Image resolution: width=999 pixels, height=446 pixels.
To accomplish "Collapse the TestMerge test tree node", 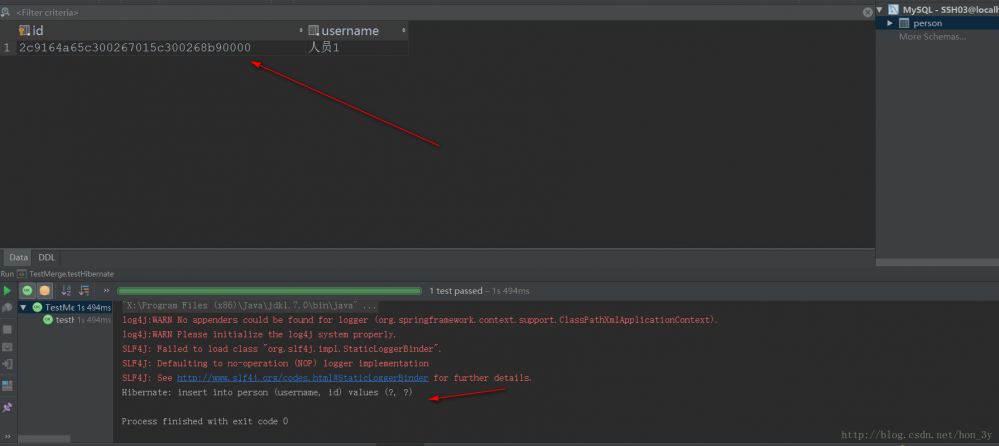I will pyautogui.click(x=23, y=307).
